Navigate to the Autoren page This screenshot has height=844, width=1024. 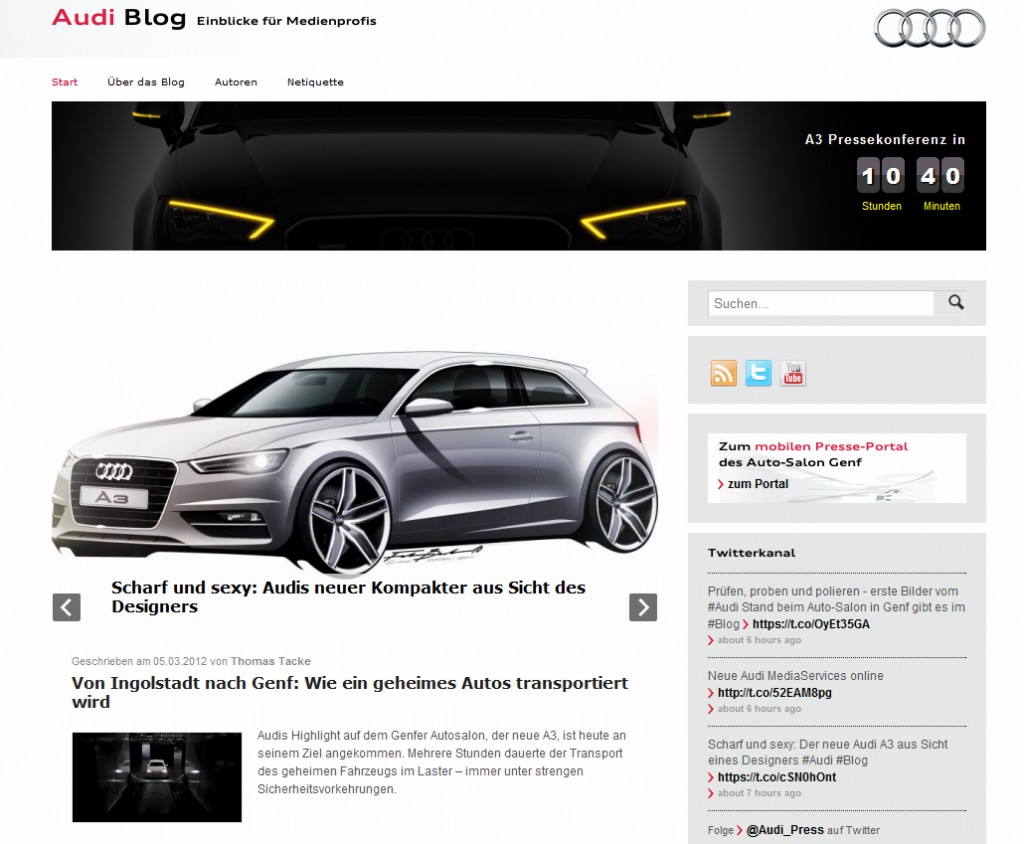[236, 82]
